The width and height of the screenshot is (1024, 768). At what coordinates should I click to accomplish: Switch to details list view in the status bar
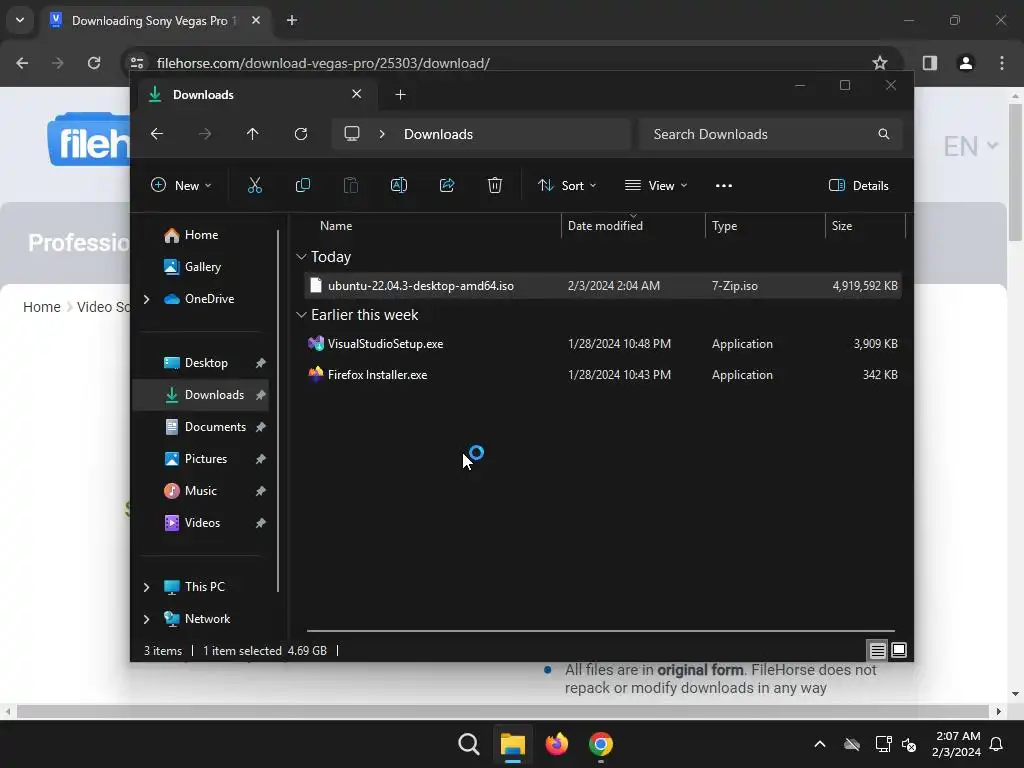tap(877, 650)
